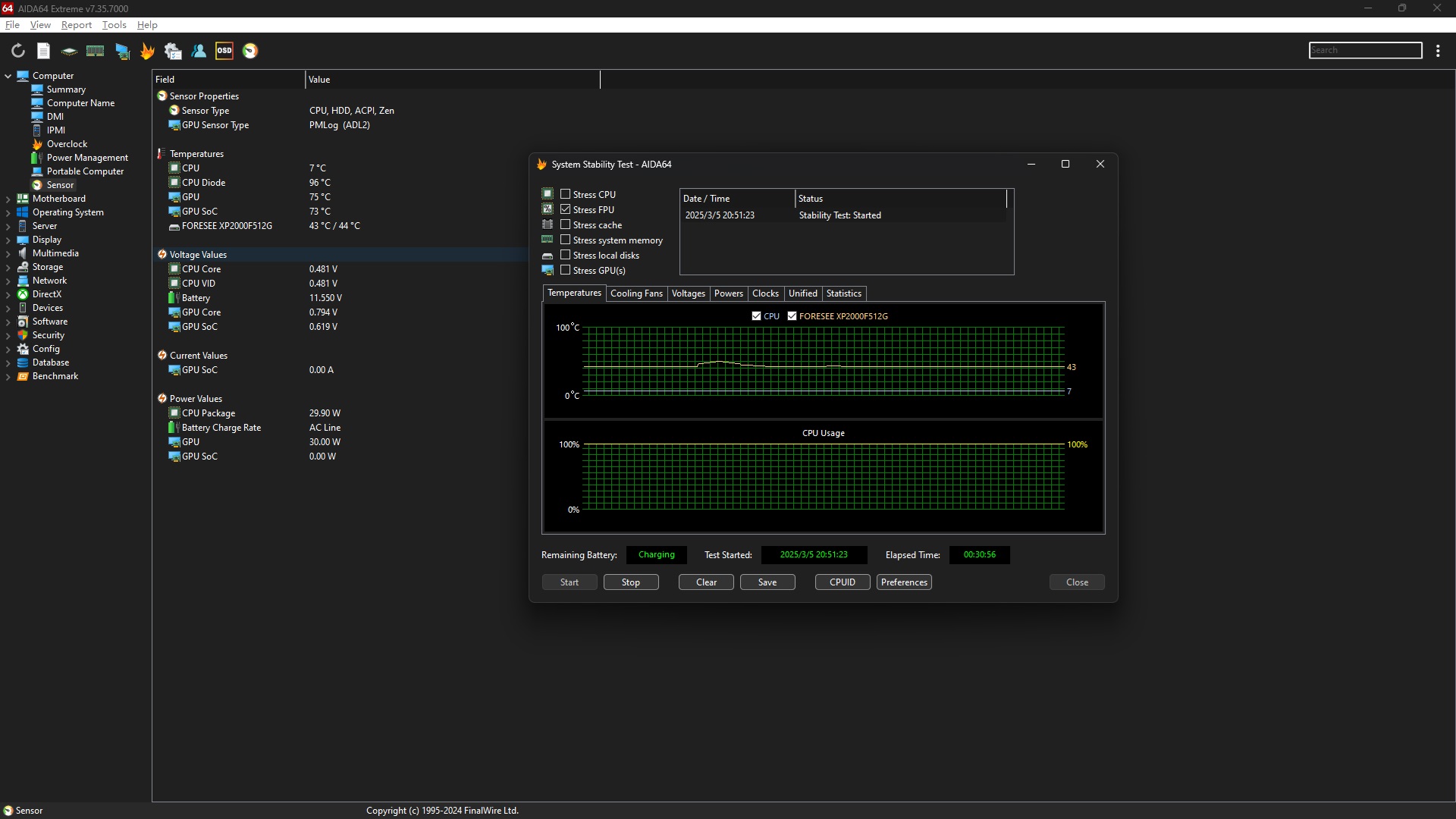
Task: Click the Sensor Properties group icon
Action: click(162, 96)
